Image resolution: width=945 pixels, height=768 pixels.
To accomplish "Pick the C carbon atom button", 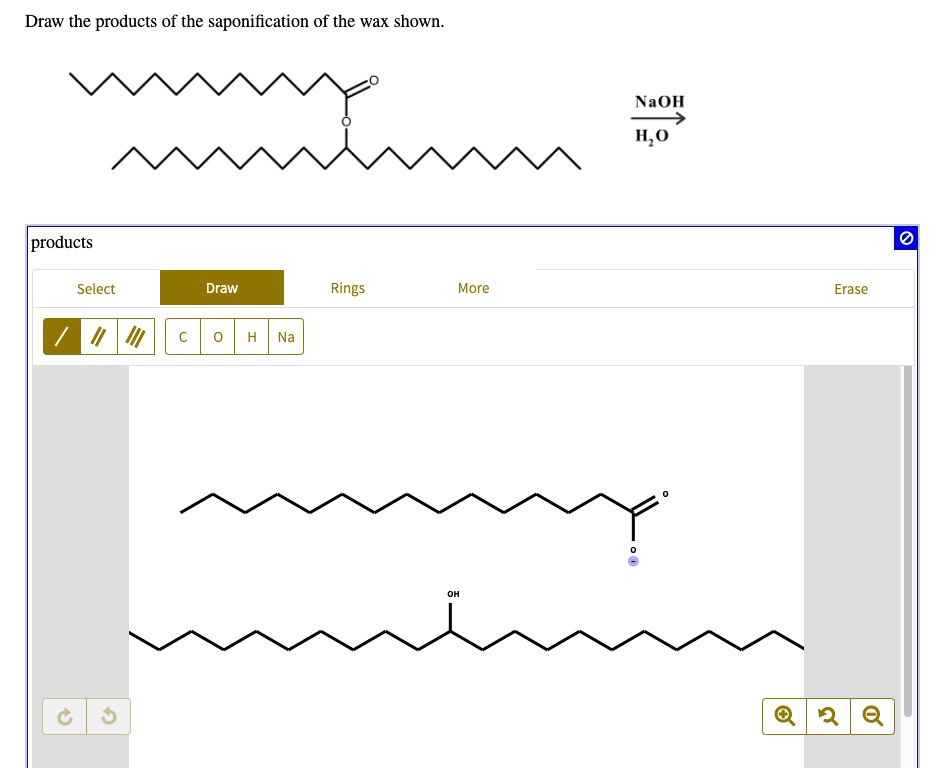I will coord(183,336).
